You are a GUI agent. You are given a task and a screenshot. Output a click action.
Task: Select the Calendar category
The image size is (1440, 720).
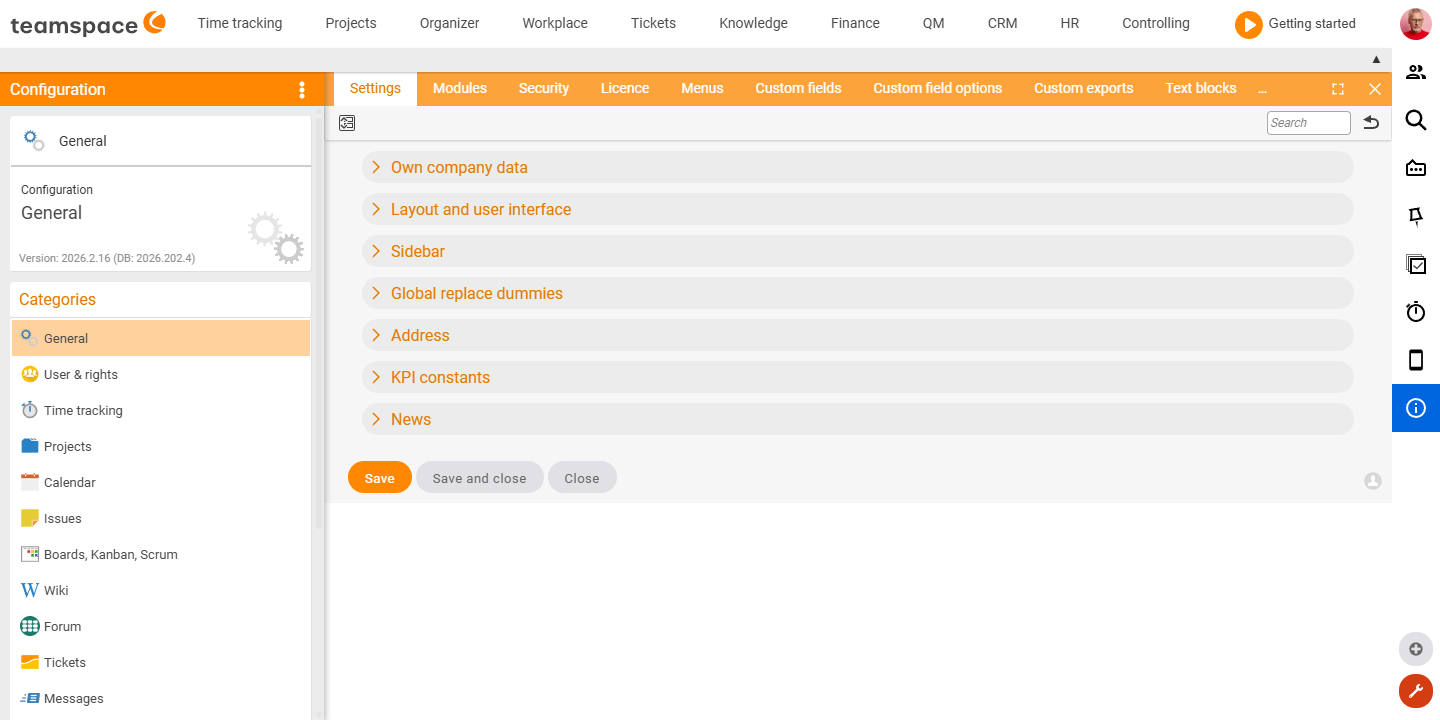coord(161,482)
